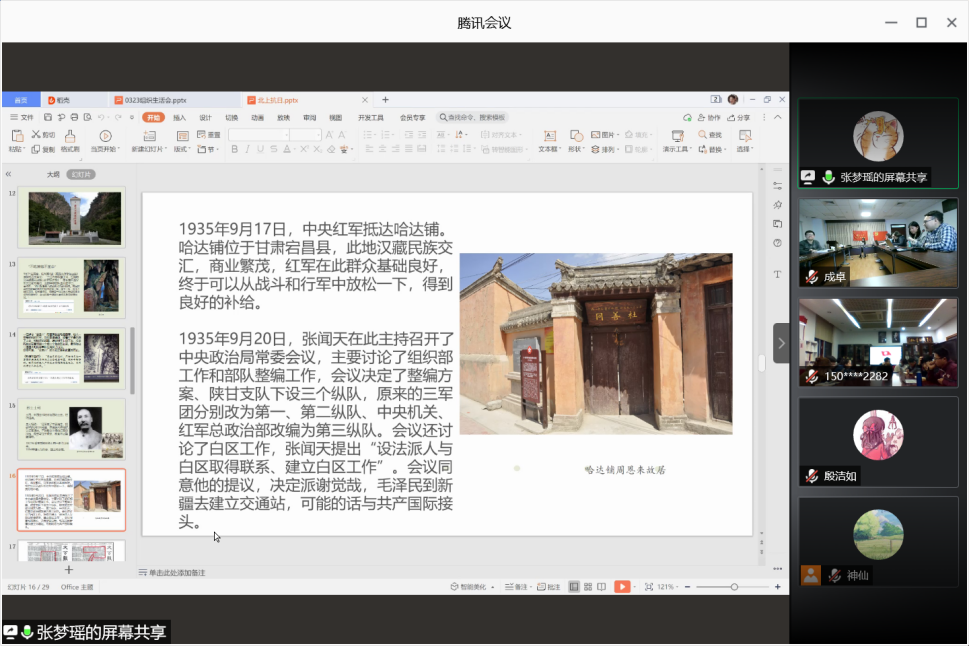Click the Copy (复制) icon
Image resolution: width=969 pixels, height=646 pixels.
[36, 149]
